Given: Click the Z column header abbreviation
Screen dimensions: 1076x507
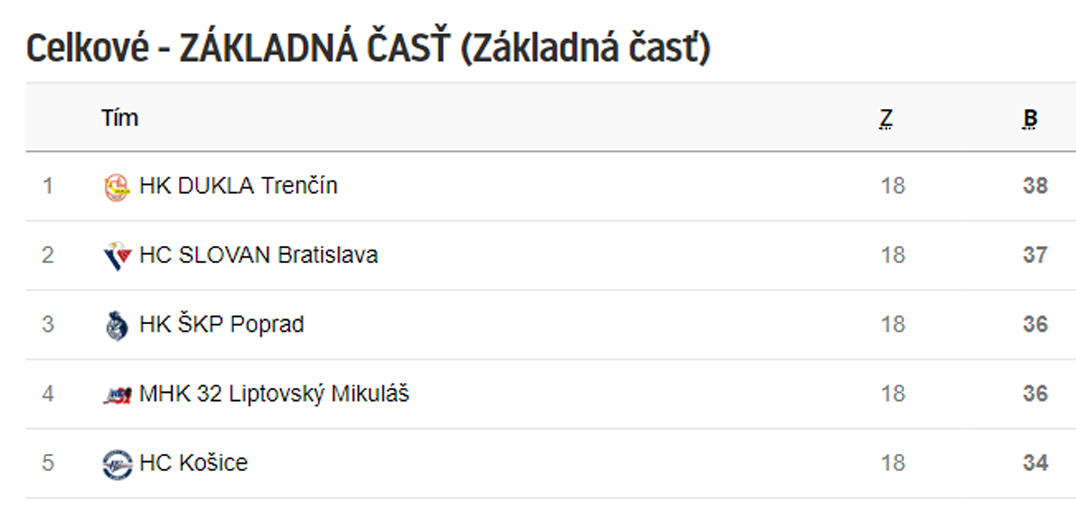Looking at the screenshot, I should point(887,119).
